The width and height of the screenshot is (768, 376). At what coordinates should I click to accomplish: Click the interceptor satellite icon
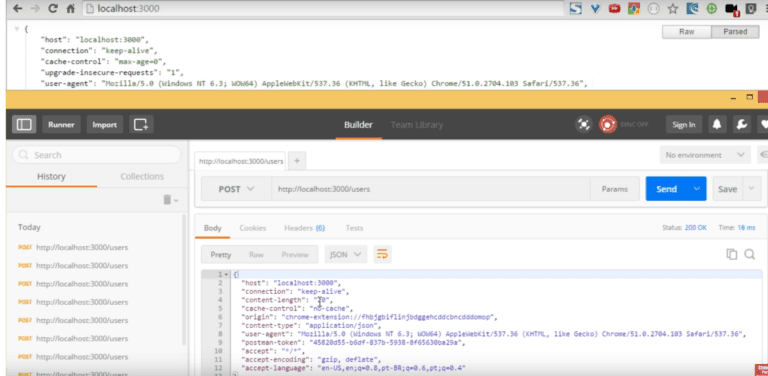(x=583, y=124)
